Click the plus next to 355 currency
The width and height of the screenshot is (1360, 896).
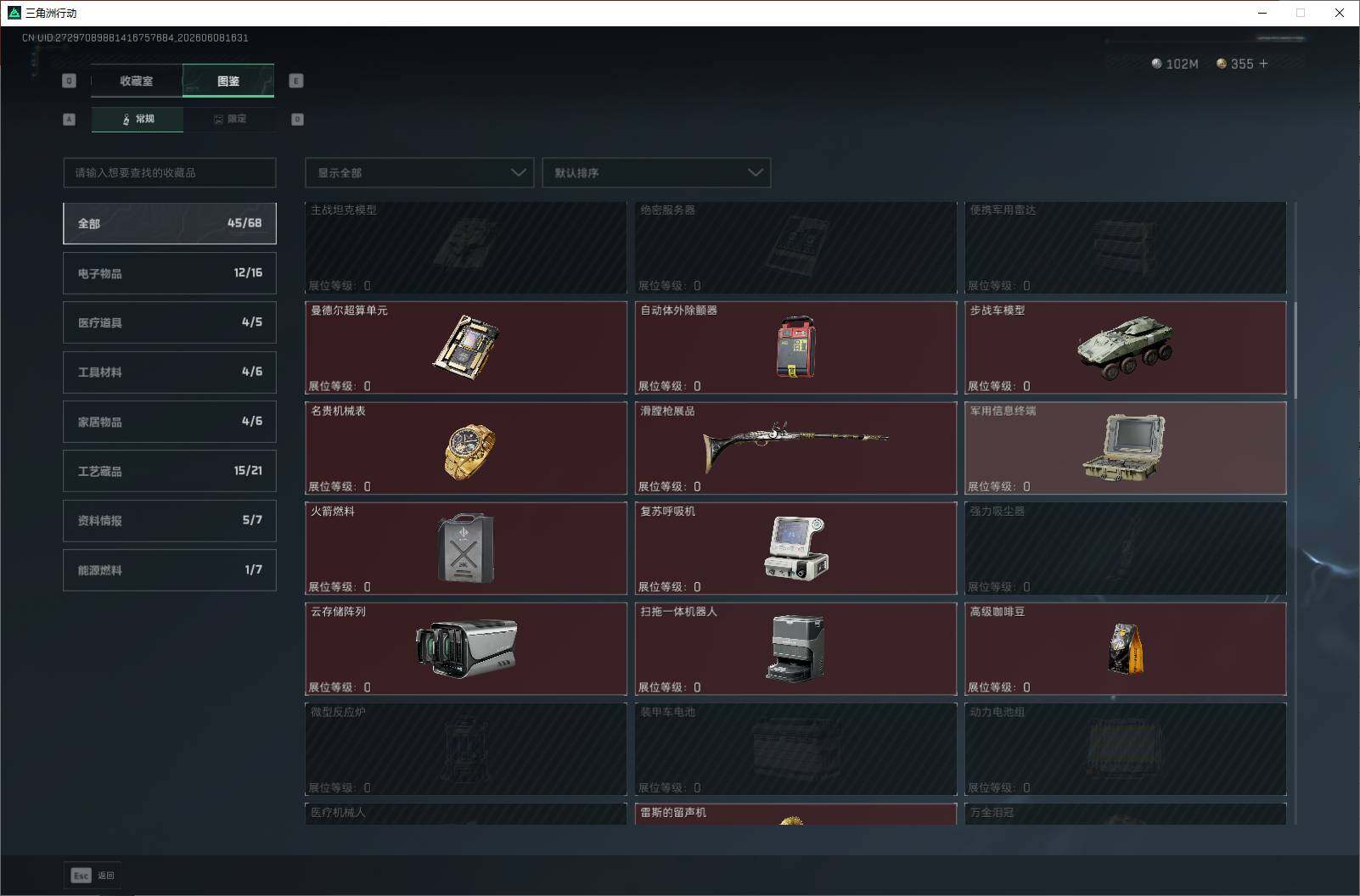(x=1263, y=64)
